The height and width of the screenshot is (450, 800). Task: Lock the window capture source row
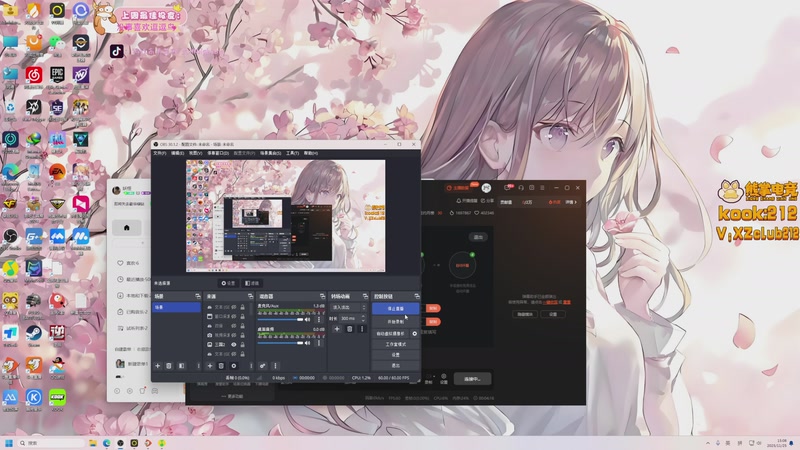(242, 316)
